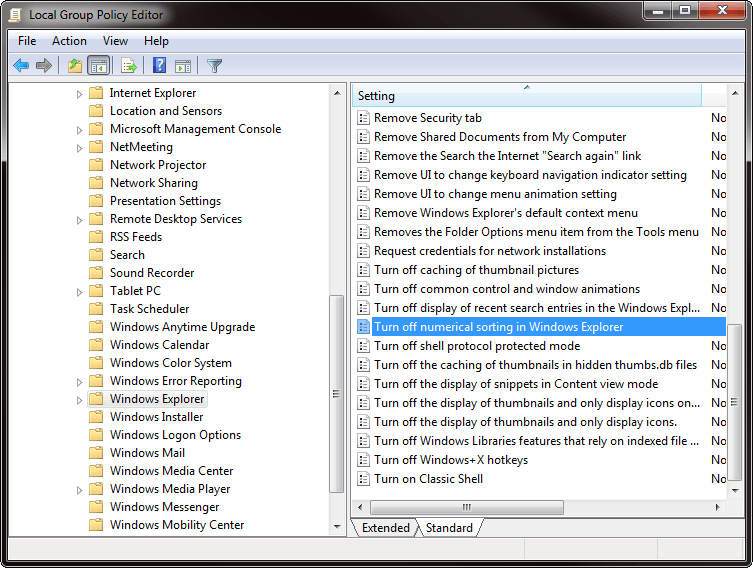Select Windows Color System in tree
This screenshot has width=753, height=568.
click(x=170, y=363)
